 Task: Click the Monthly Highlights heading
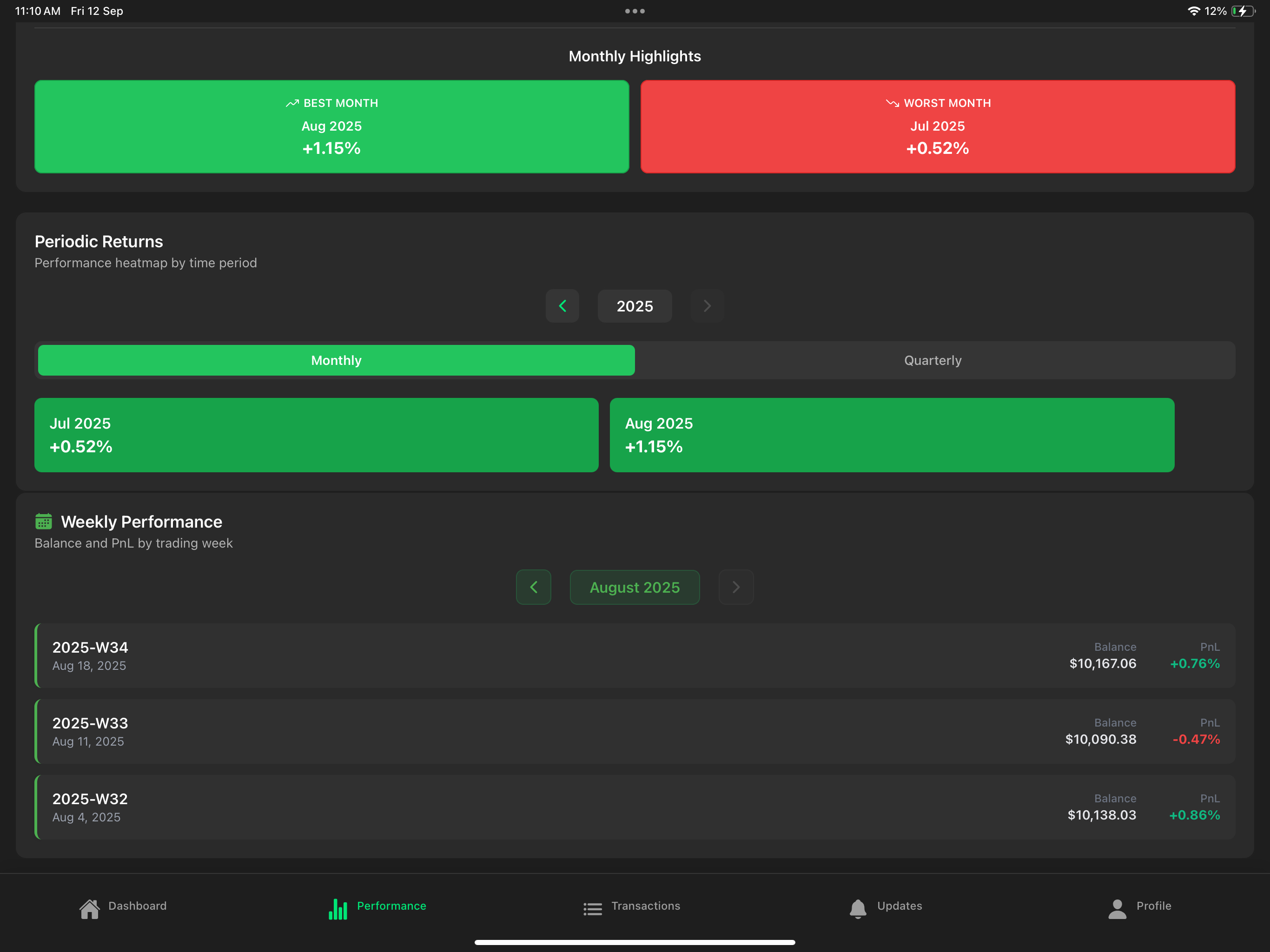coord(635,56)
